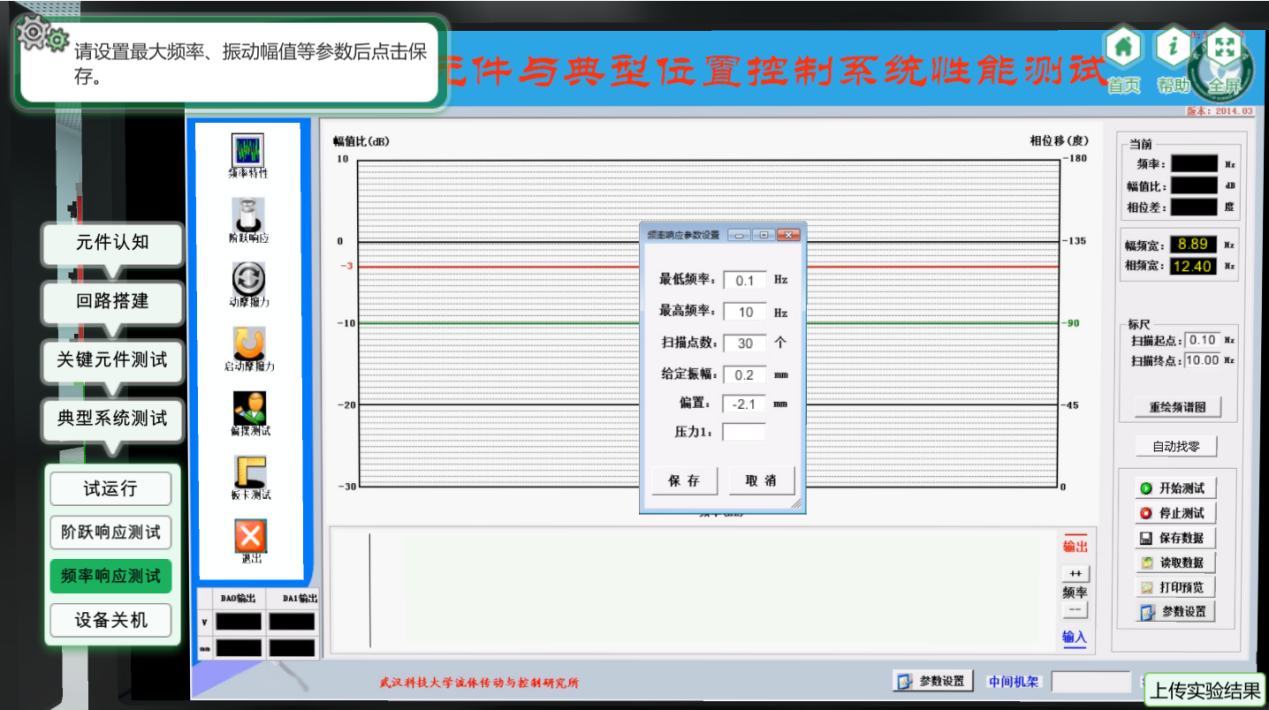This screenshot has height=710, width=1269.
Task: Increase frequency with the ++ button
Action: pyautogui.click(x=1075, y=574)
